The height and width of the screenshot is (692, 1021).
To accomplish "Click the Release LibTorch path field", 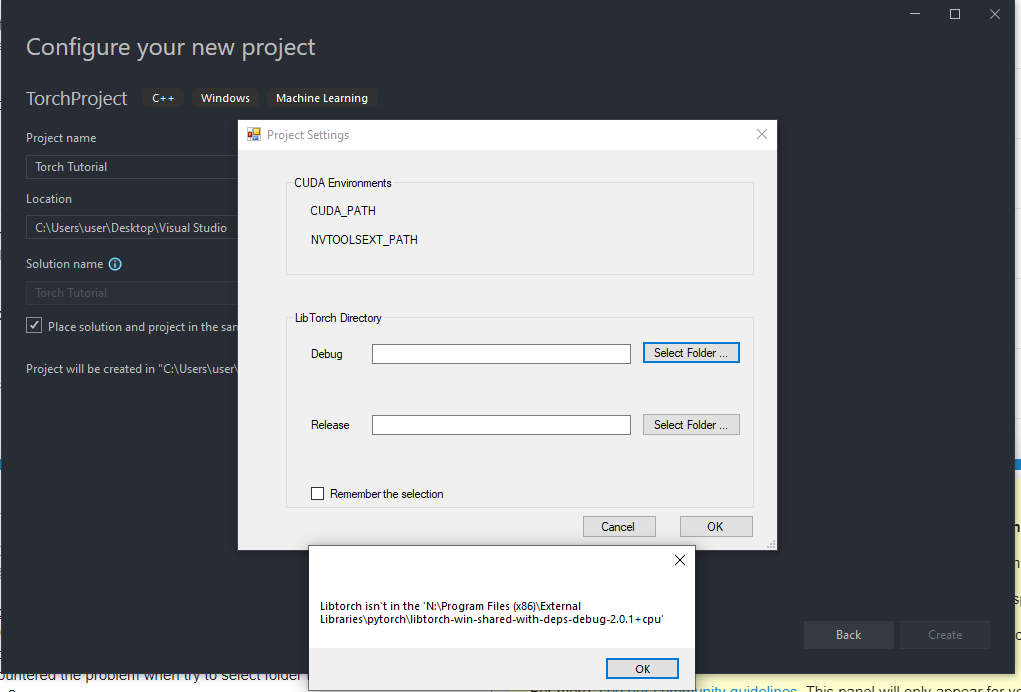I will pyautogui.click(x=501, y=425).
